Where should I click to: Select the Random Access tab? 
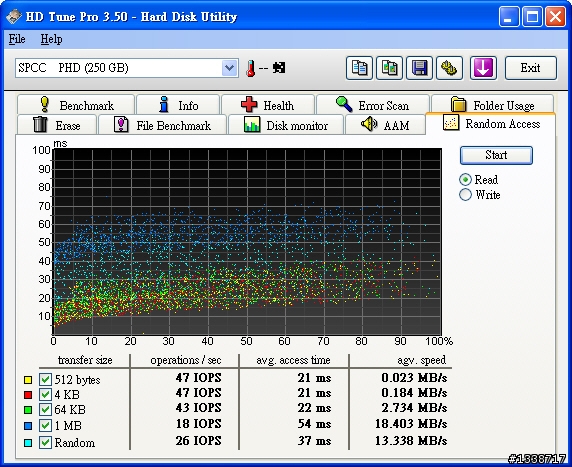(x=491, y=124)
